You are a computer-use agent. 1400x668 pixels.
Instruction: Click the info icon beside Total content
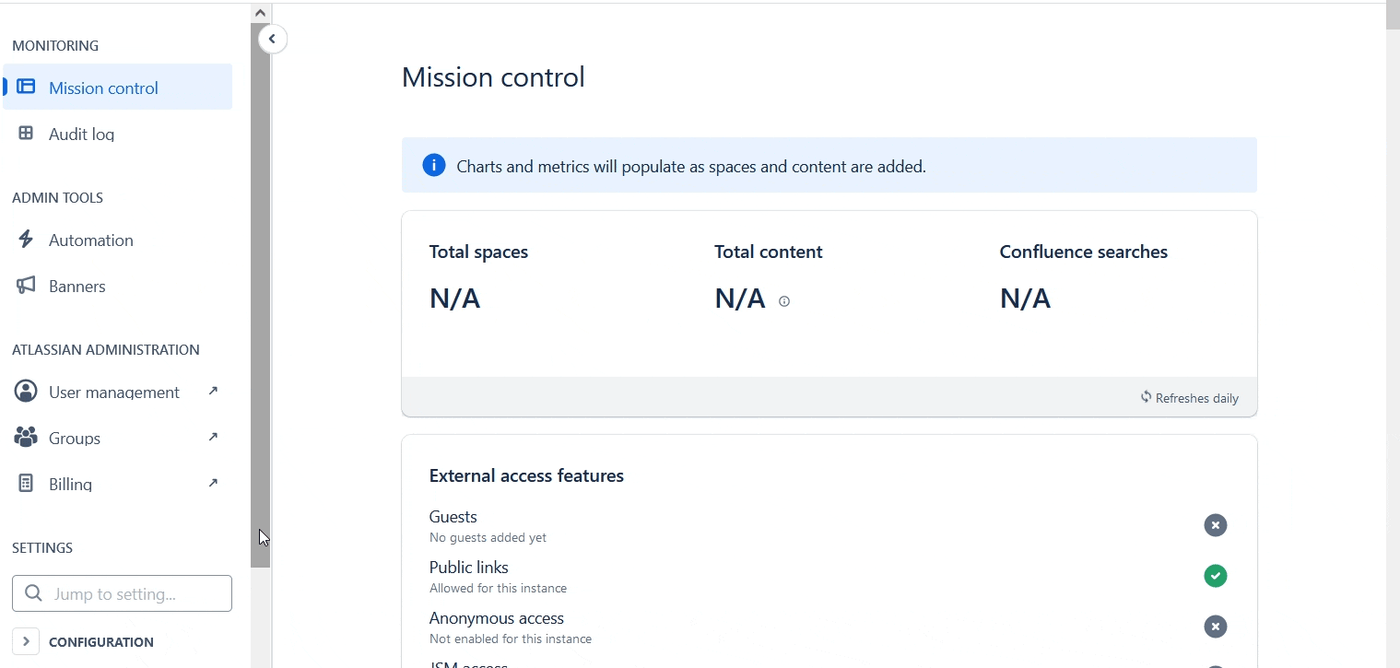784,300
